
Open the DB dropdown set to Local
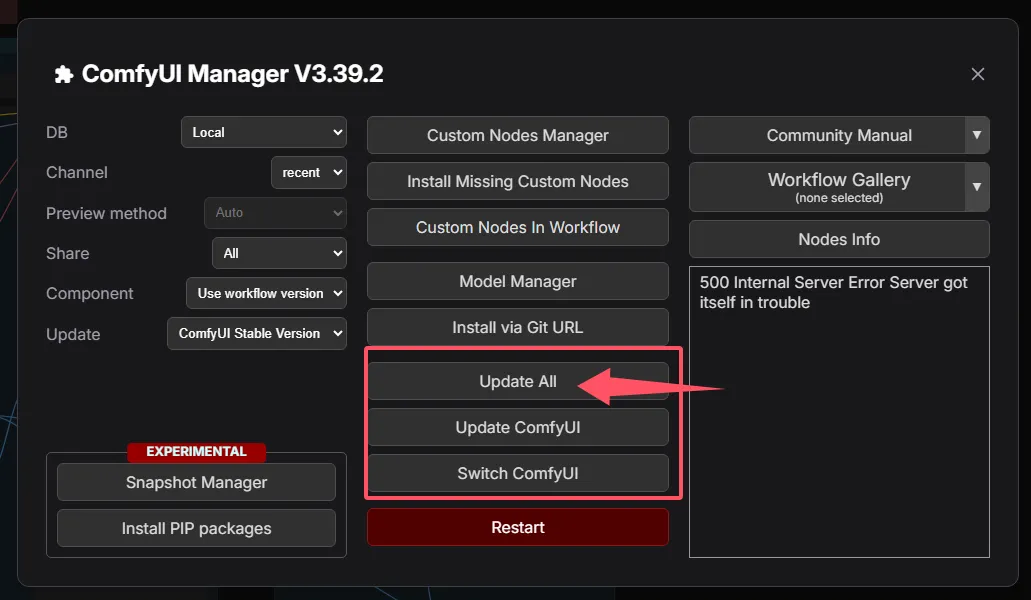[x=264, y=132]
